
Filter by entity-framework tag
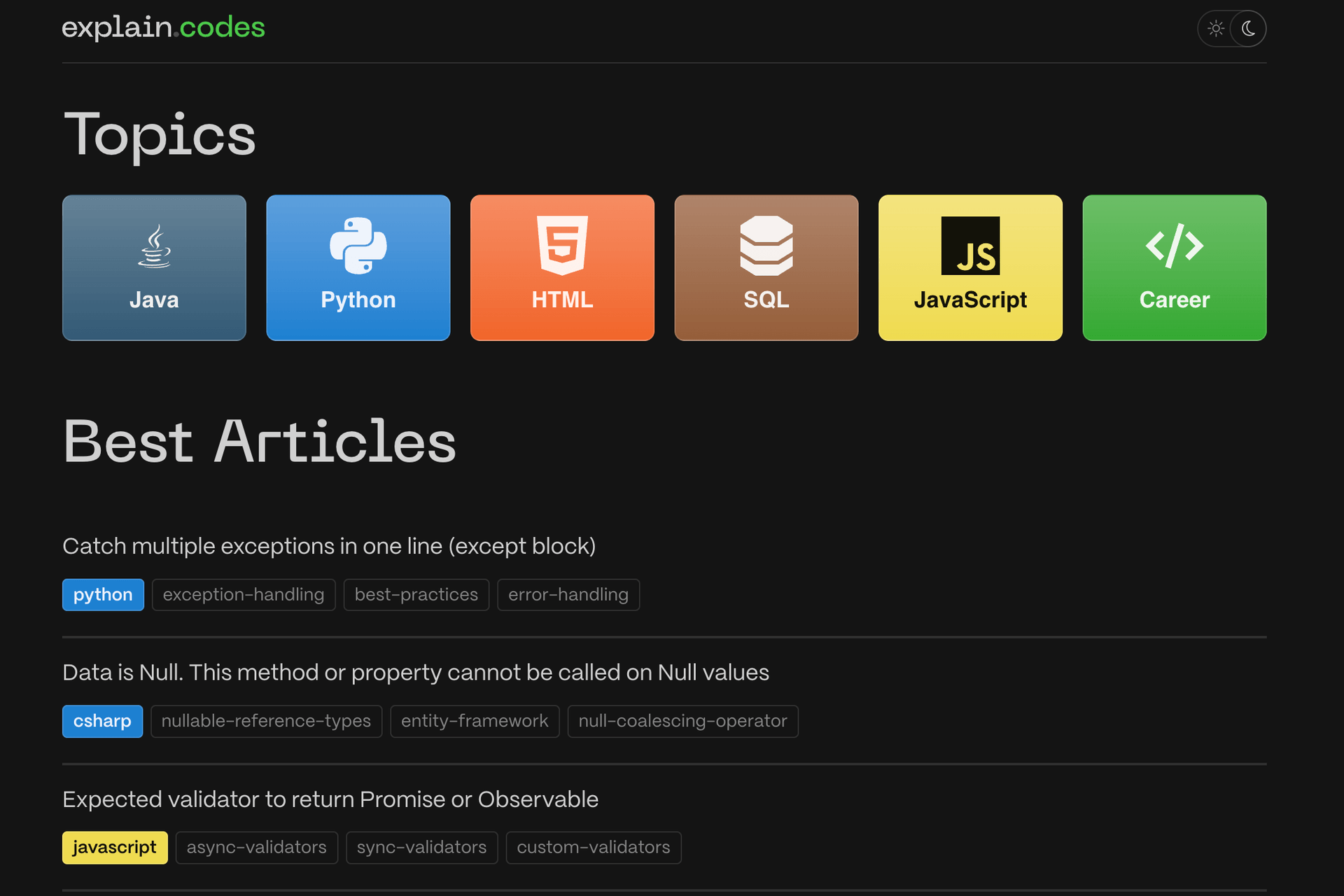tap(475, 721)
